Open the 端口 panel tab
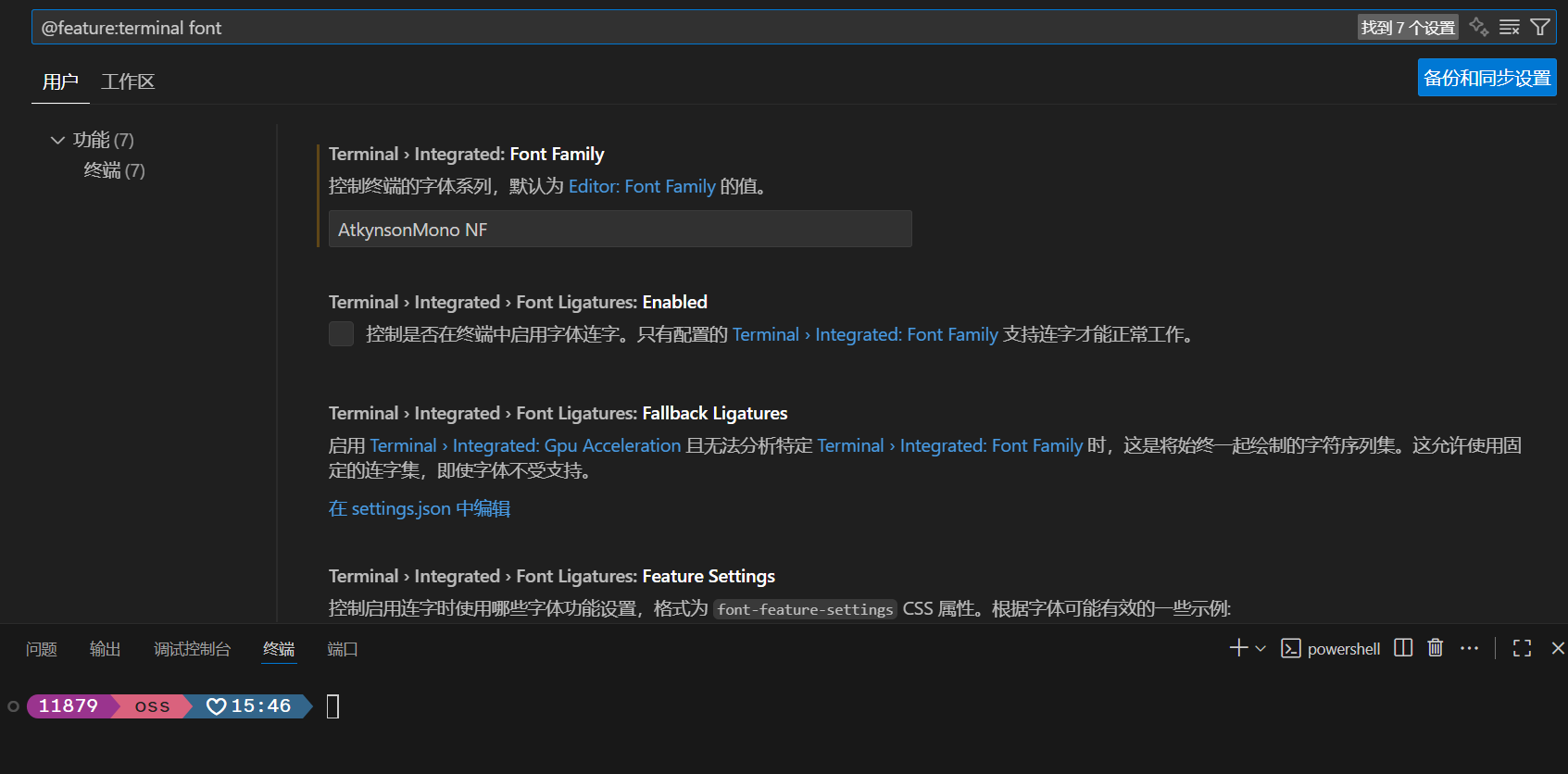The width and height of the screenshot is (1568, 774). (342, 649)
